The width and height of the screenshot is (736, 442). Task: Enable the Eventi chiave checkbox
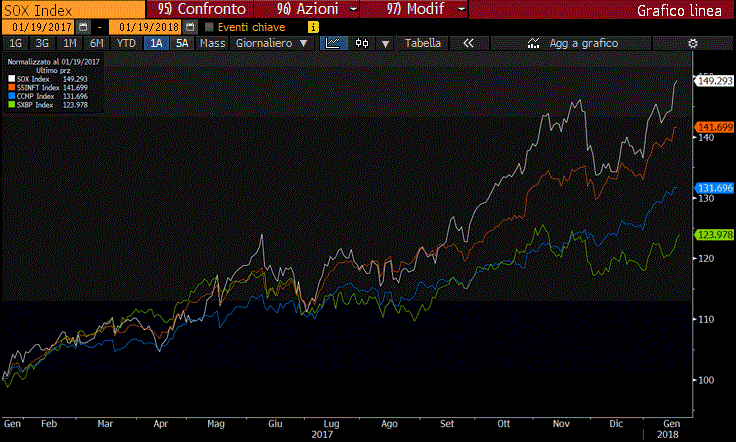click(209, 27)
